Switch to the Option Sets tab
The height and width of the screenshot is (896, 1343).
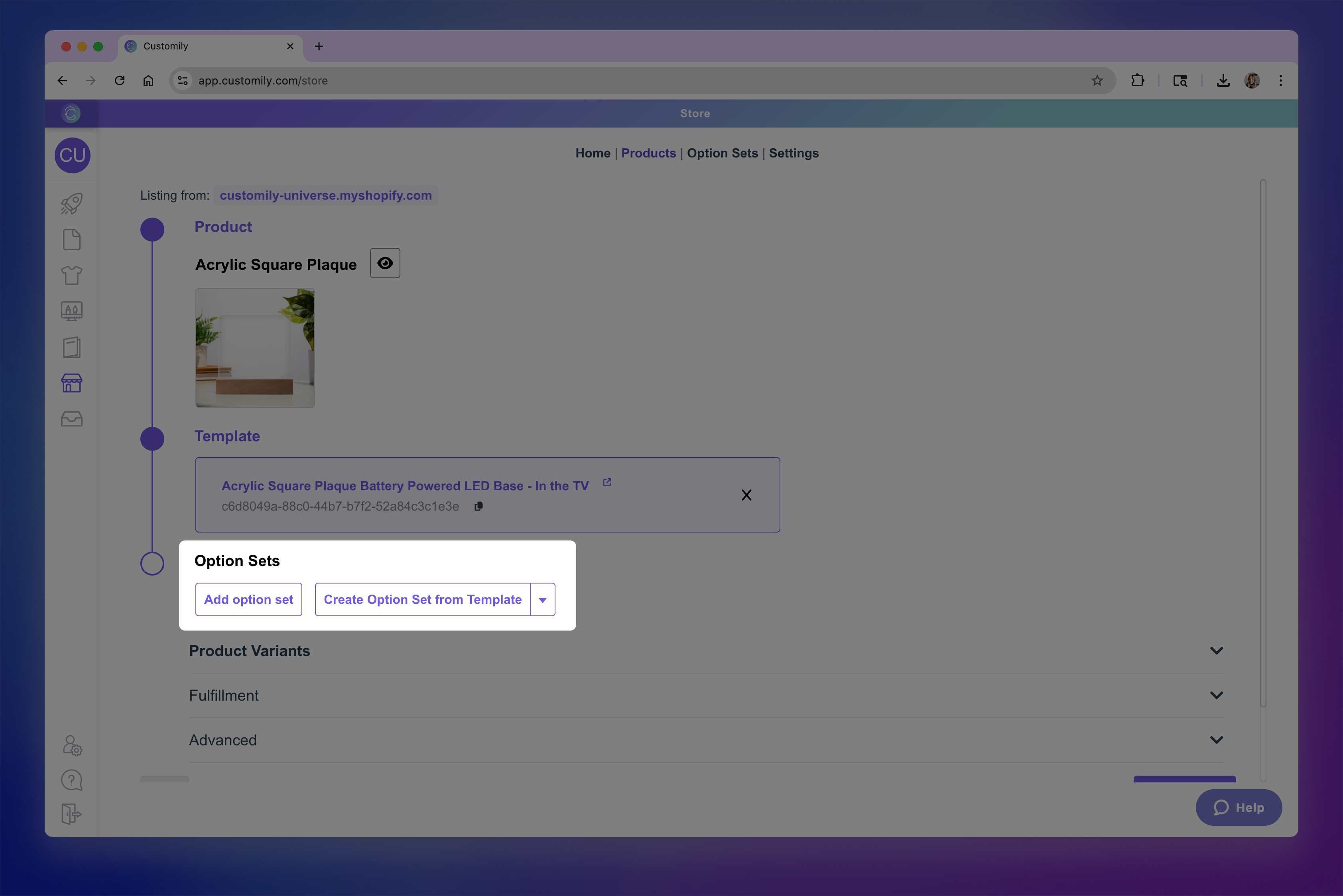click(722, 153)
